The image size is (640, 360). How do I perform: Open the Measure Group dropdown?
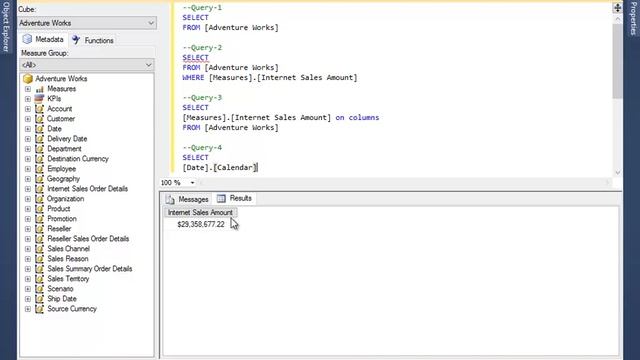tap(87, 64)
